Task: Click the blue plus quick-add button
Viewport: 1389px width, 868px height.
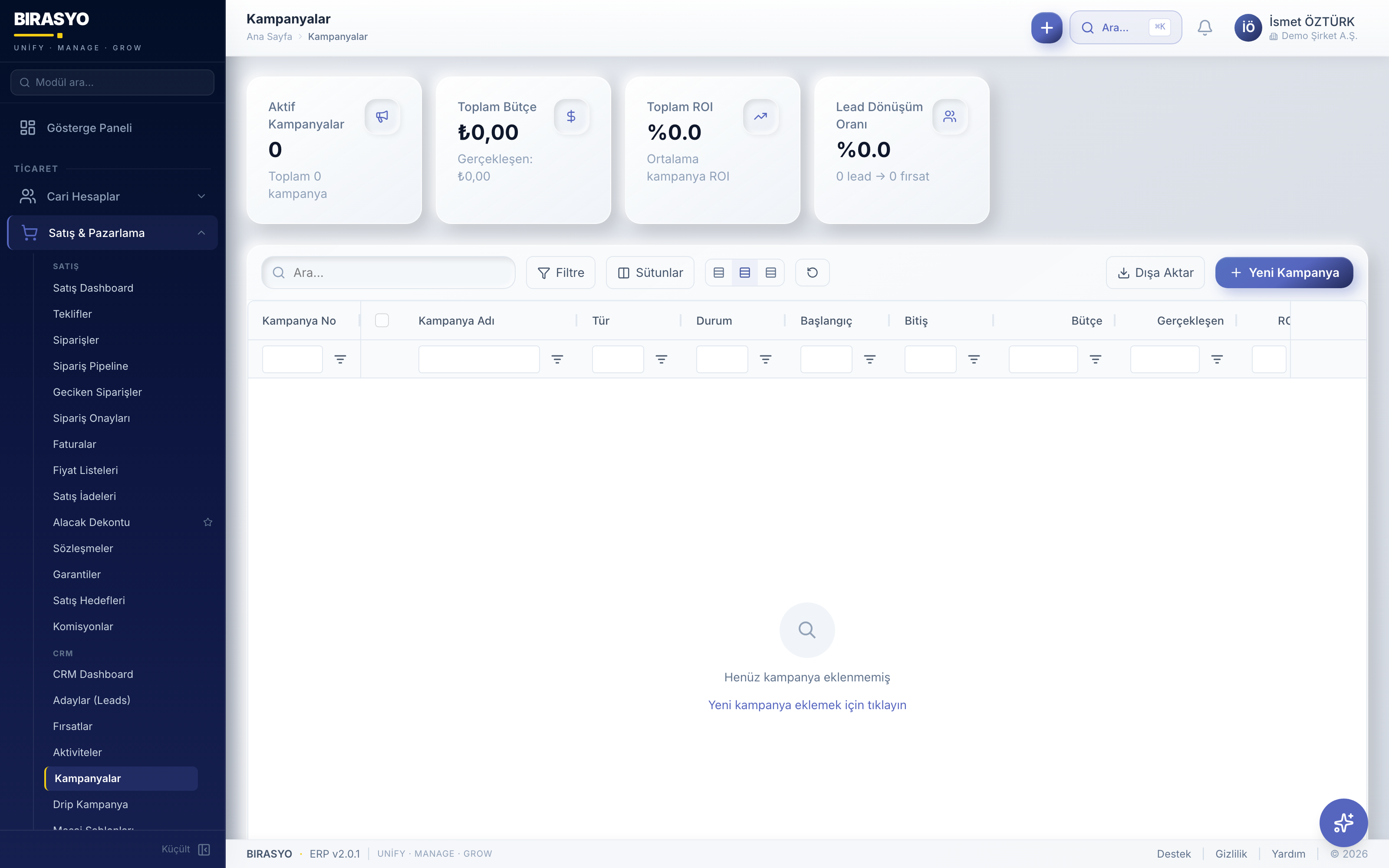Action: [x=1047, y=27]
